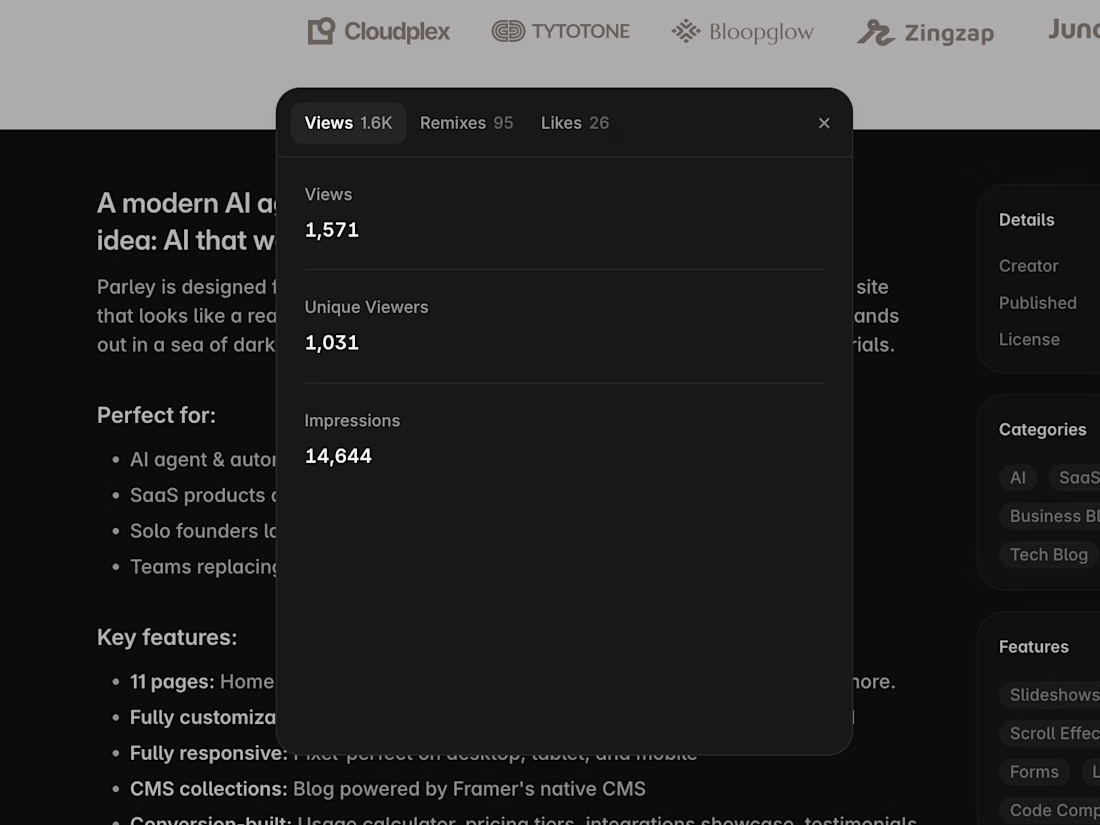Image resolution: width=1100 pixels, height=825 pixels.
Task: Click the Unique Viewers label
Action: pyautogui.click(x=366, y=307)
